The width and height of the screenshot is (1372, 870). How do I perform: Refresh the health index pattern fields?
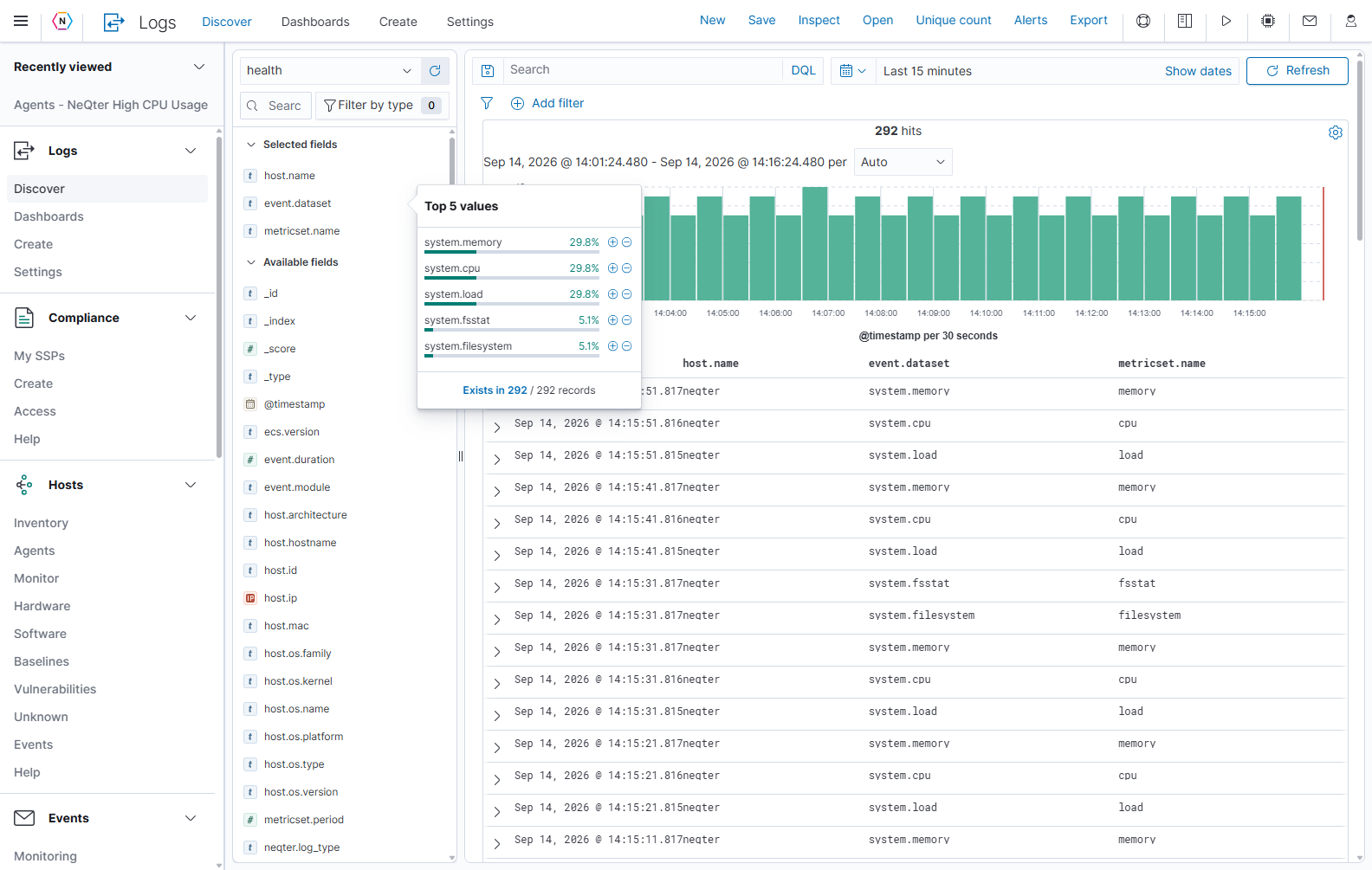[x=435, y=71]
